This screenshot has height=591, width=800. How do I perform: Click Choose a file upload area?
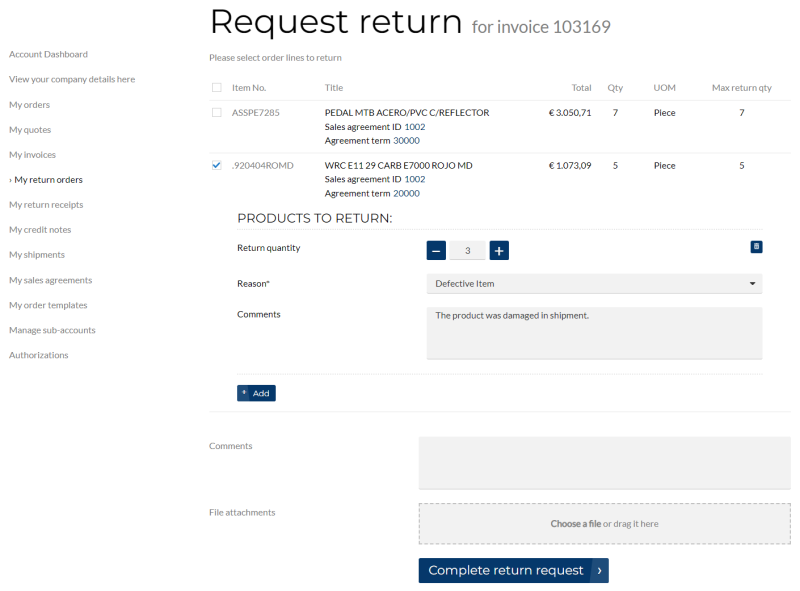point(604,523)
